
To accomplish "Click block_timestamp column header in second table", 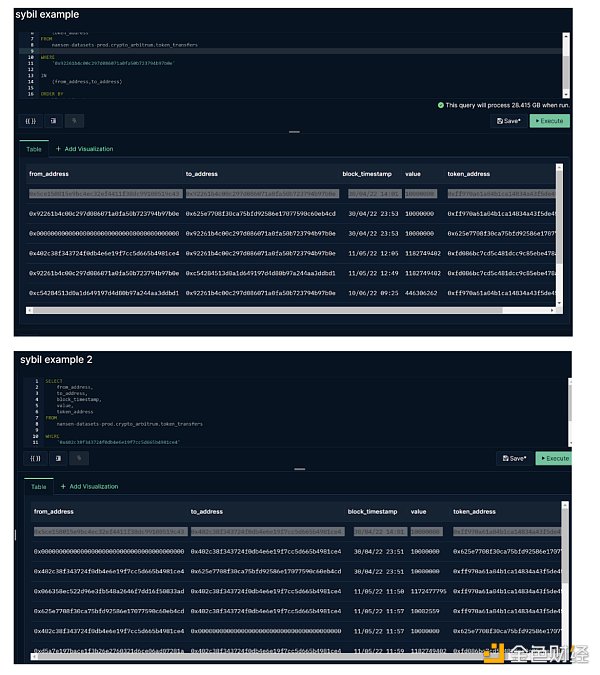I will tap(373, 510).
